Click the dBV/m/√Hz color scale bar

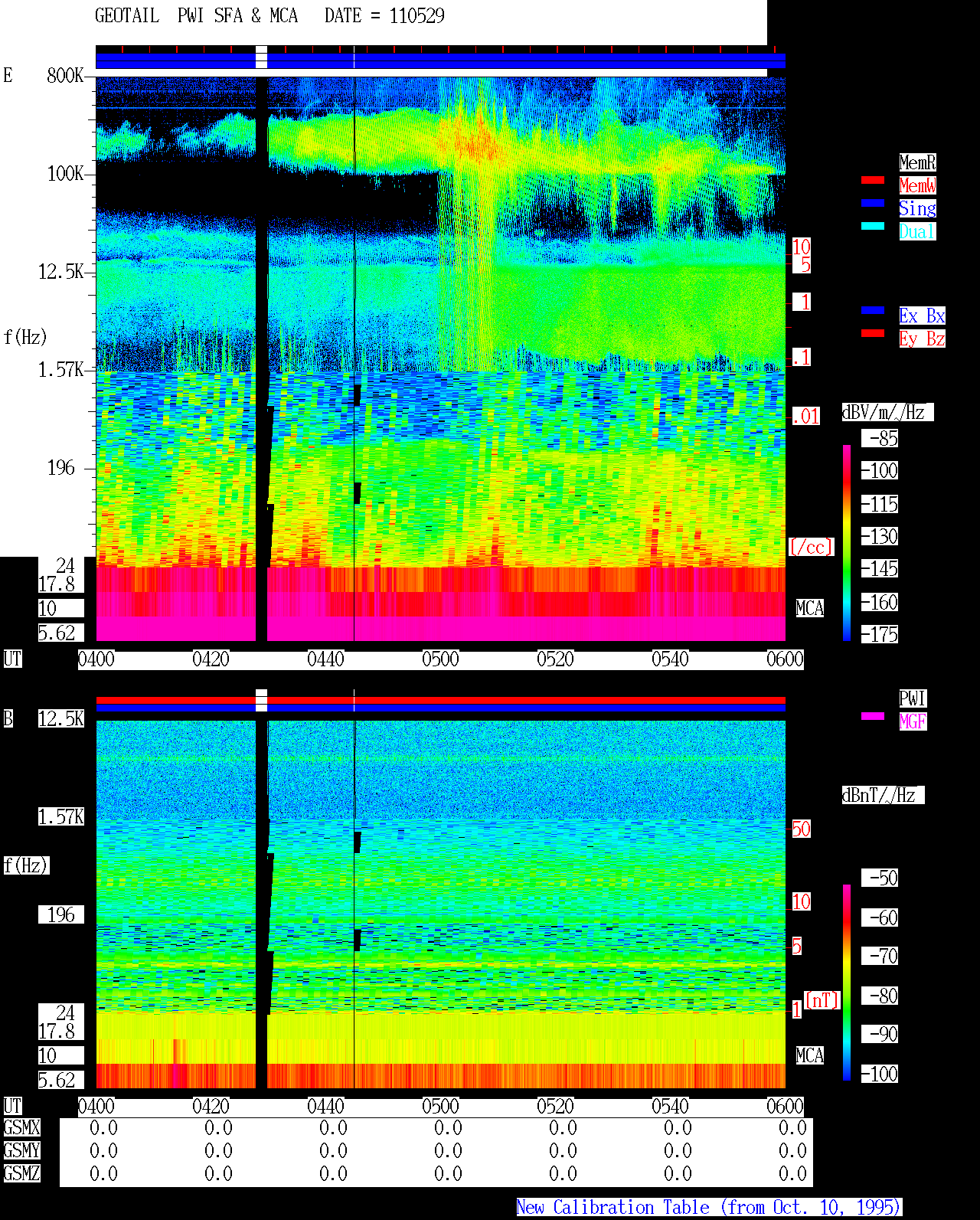847,542
